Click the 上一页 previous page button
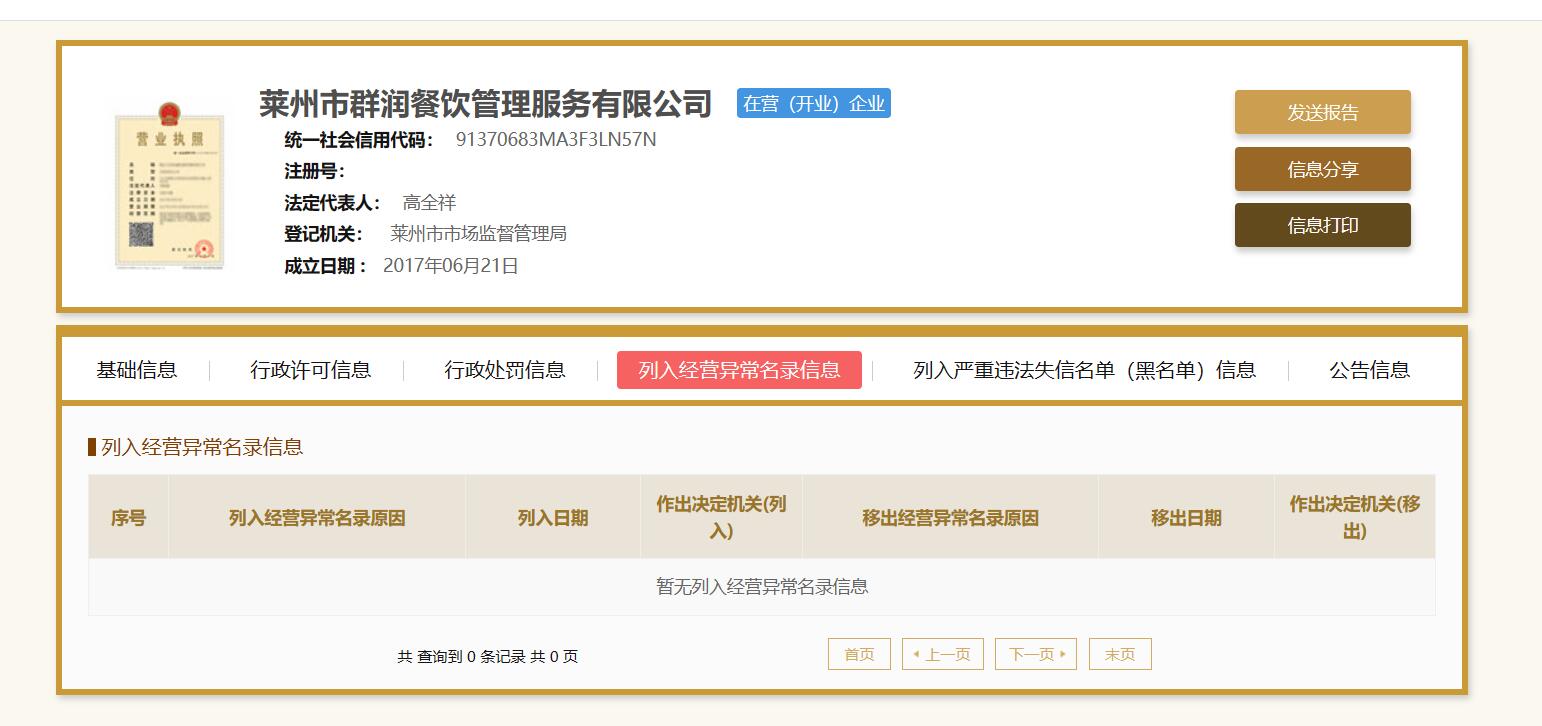 click(x=943, y=654)
